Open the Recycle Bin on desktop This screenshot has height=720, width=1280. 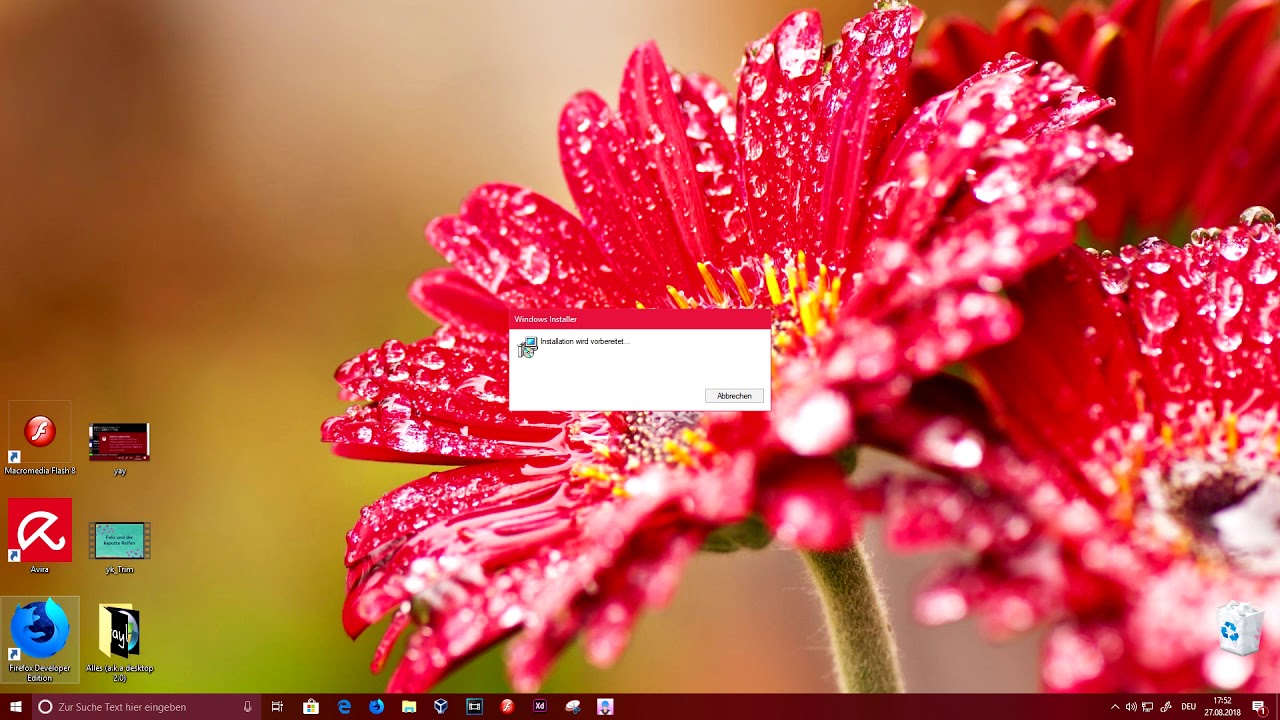click(x=1240, y=630)
